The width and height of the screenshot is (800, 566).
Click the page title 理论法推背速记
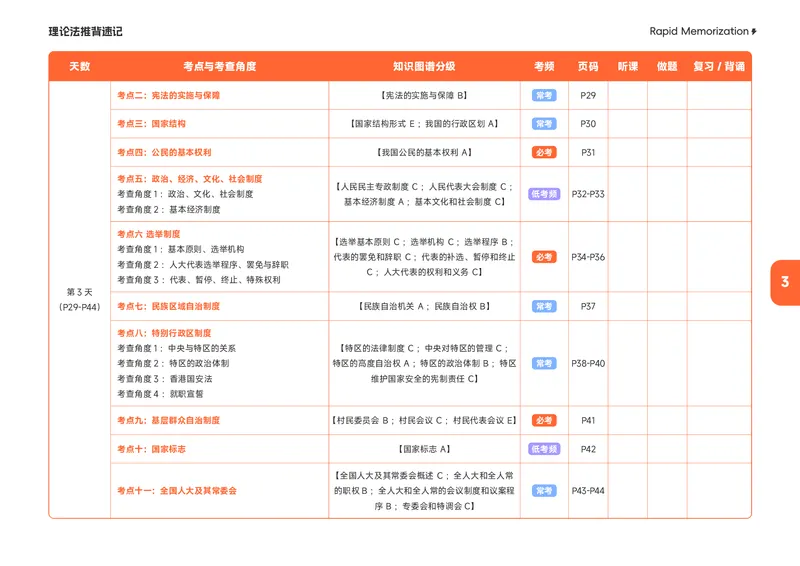[x=85, y=32]
